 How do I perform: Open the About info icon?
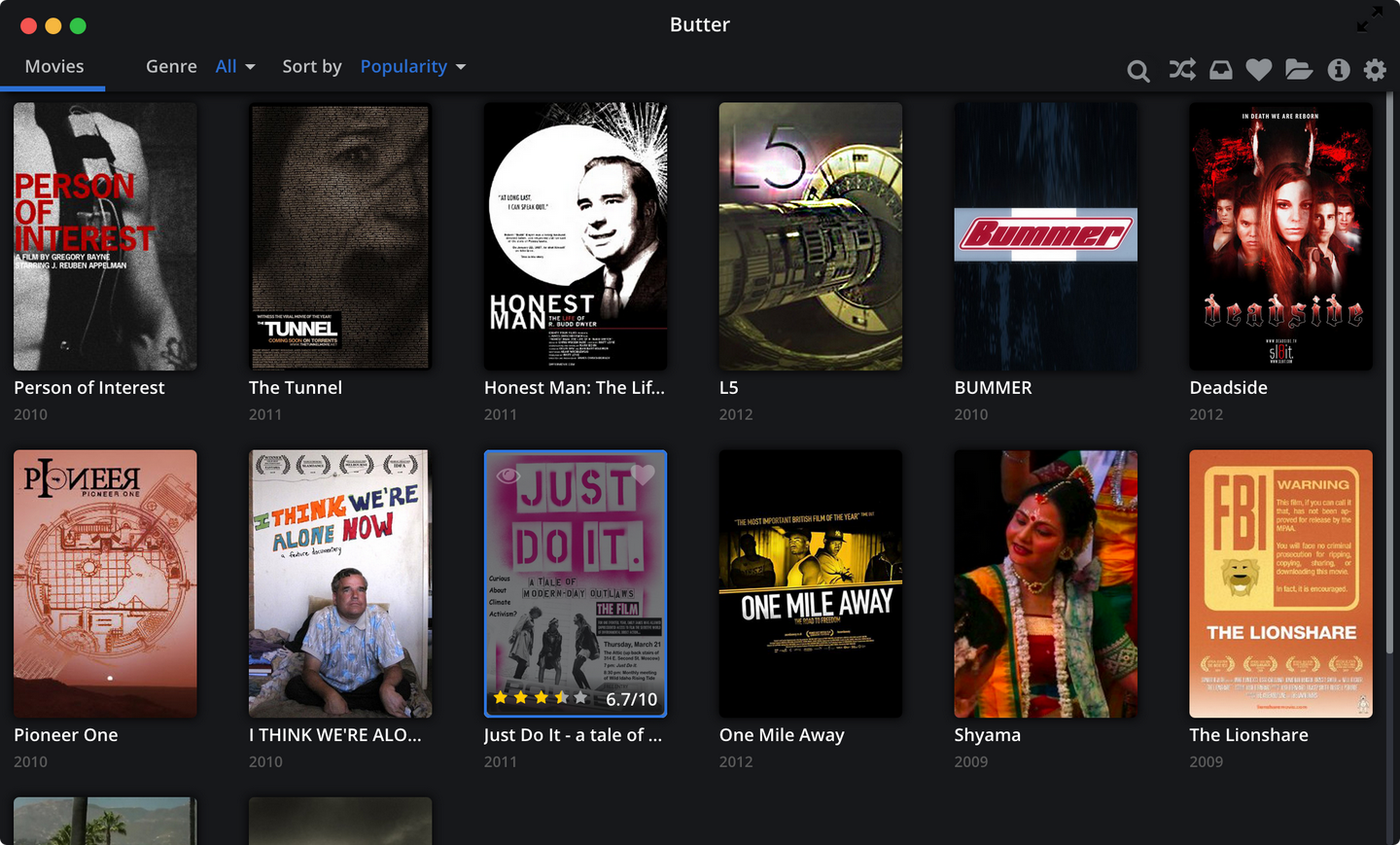click(x=1338, y=70)
